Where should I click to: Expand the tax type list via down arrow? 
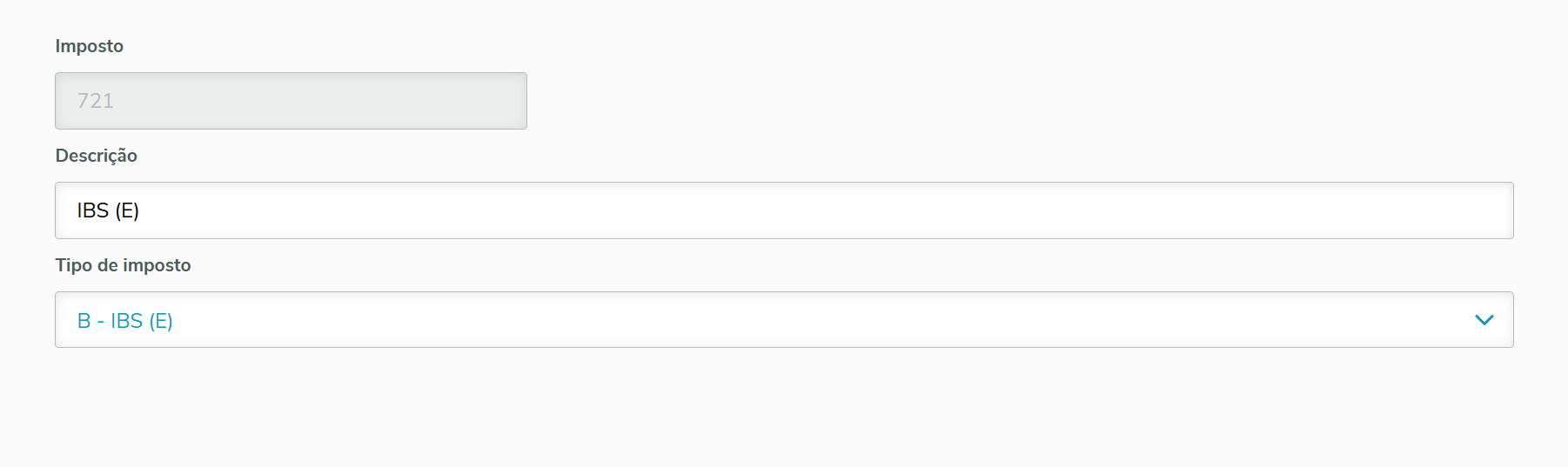coord(1484,320)
